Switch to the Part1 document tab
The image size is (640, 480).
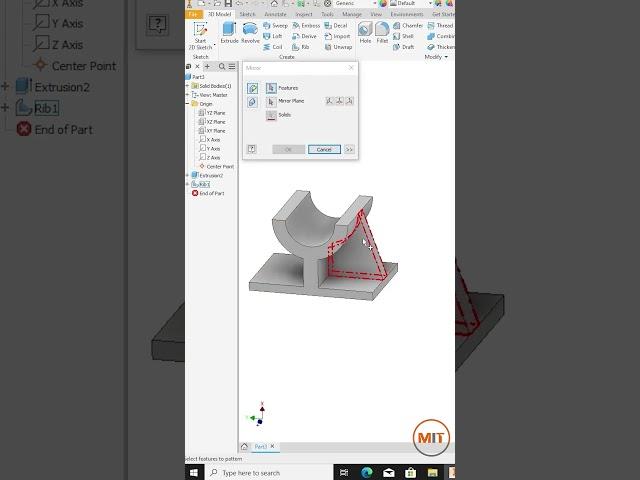pyautogui.click(x=261, y=447)
